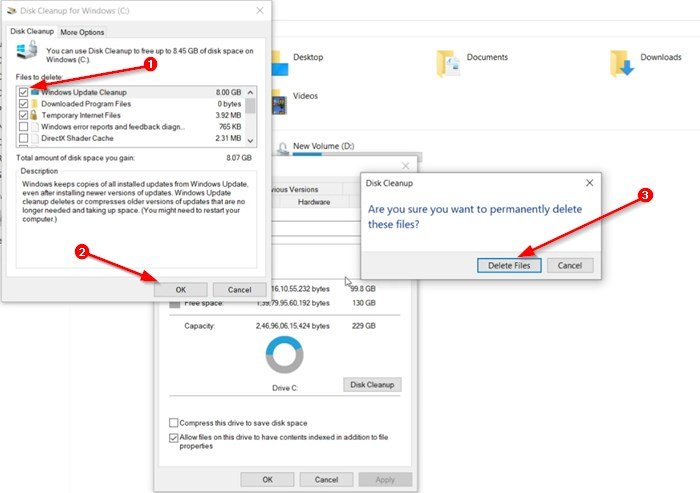Open the Videos folder icon
700x493 pixels.
[x=279, y=102]
